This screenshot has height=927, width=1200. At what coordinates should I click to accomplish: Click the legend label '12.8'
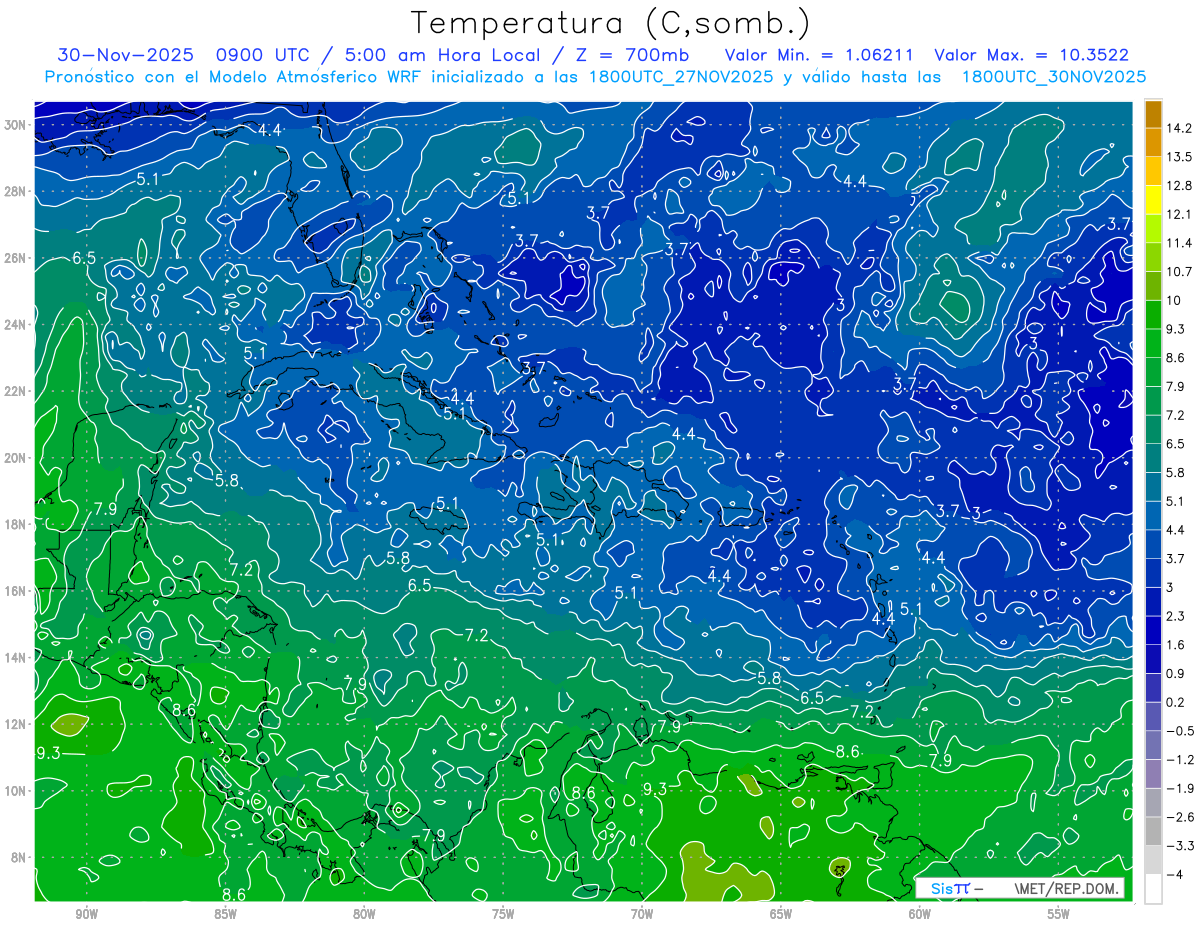pos(1180,186)
